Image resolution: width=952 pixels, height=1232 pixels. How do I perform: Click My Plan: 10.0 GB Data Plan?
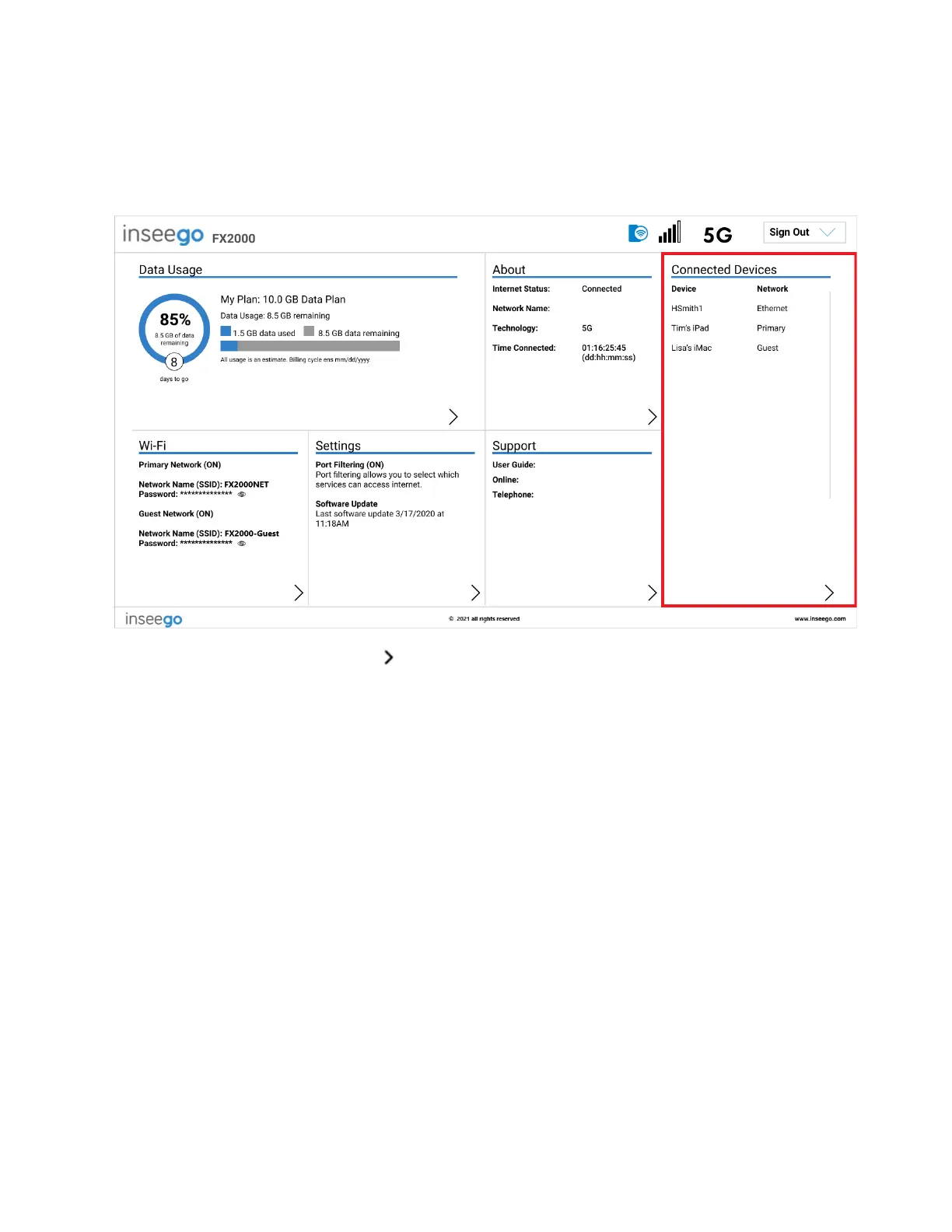coord(282,299)
